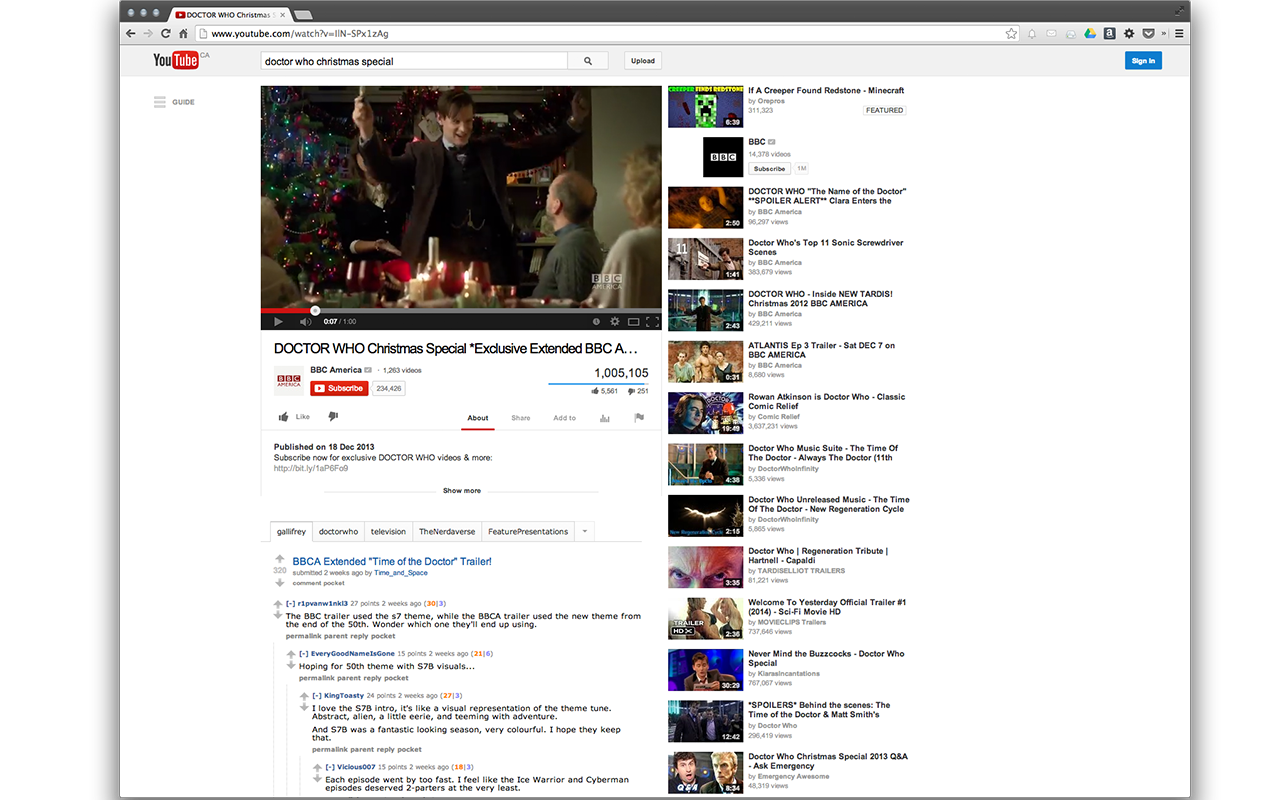Collapse Vicious007's comment using [-]
The height and width of the screenshot is (800, 1280).
(x=330, y=767)
